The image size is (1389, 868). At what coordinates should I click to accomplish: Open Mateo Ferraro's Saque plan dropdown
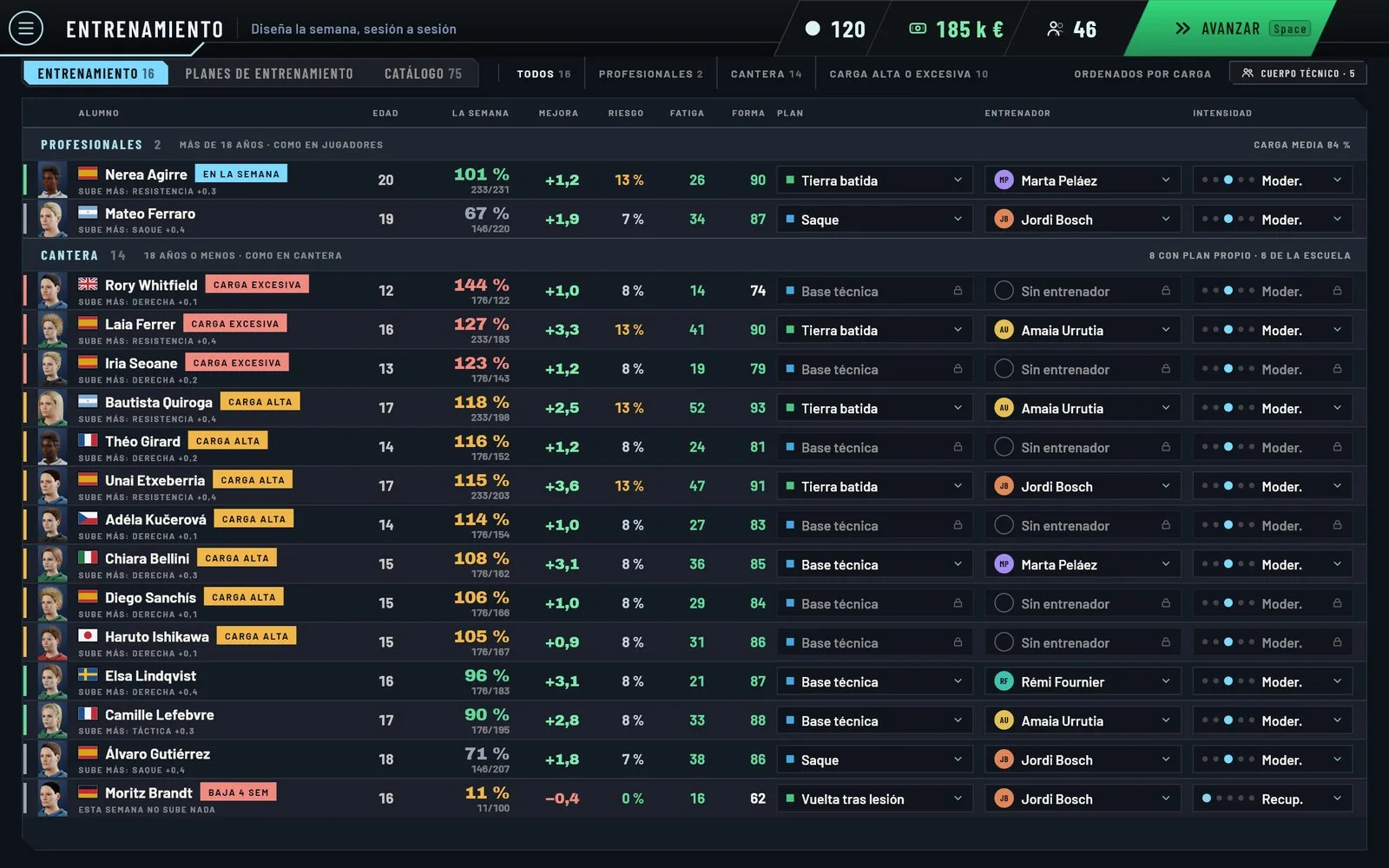[874, 219]
